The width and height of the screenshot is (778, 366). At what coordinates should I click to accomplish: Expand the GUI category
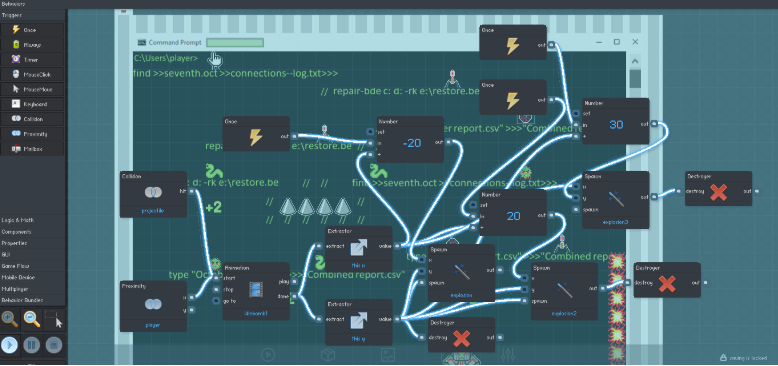tap(32, 254)
